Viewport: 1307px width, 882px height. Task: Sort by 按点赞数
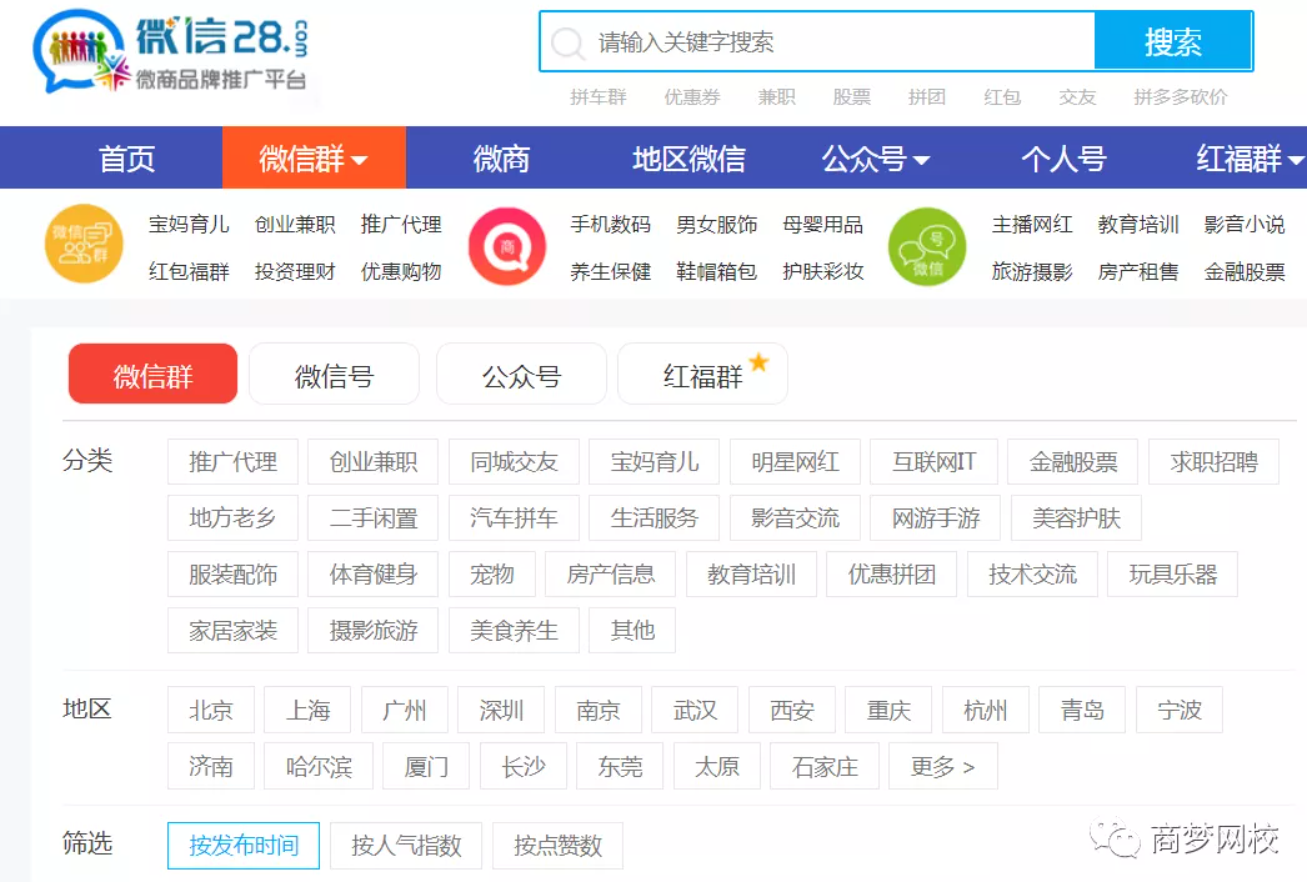pyautogui.click(x=558, y=846)
